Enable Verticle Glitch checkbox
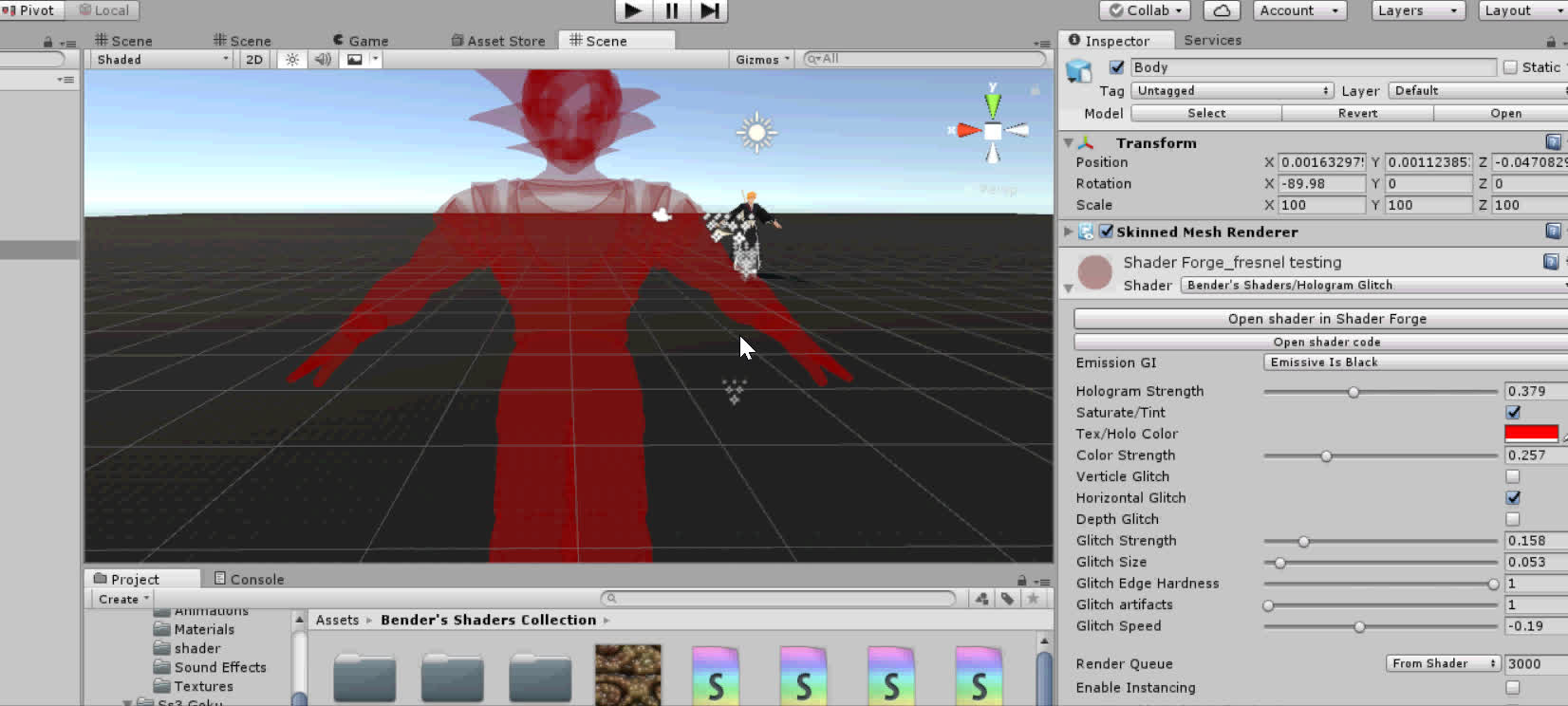Viewport: 1568px width, 706px height. point(1513,476)
